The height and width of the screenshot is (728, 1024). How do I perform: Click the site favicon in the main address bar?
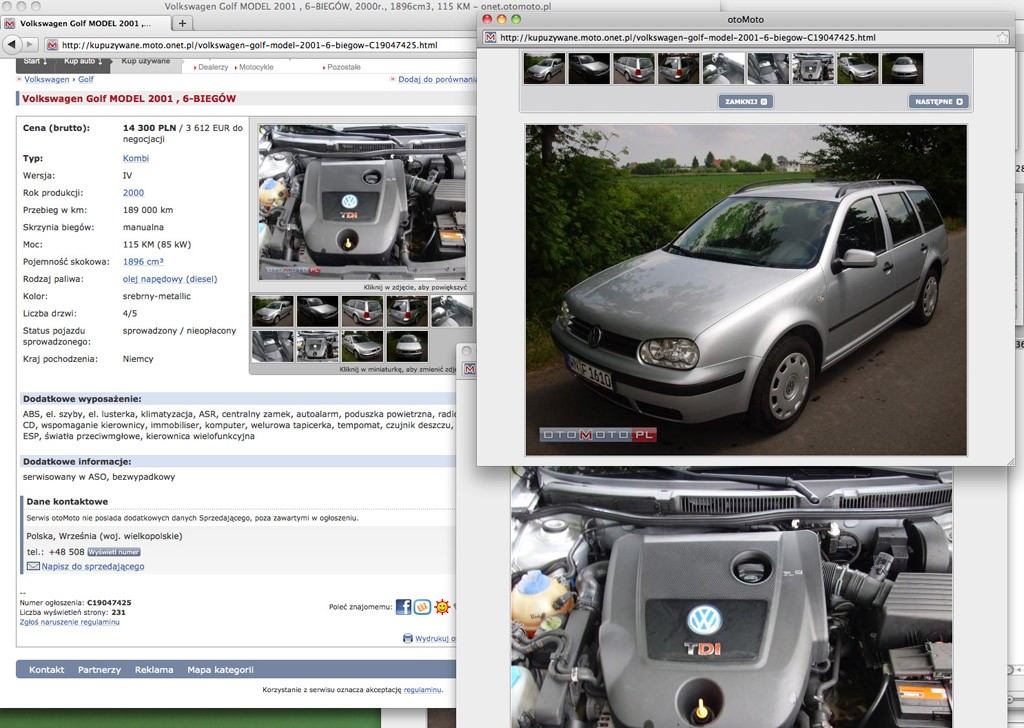click(52, 45)
